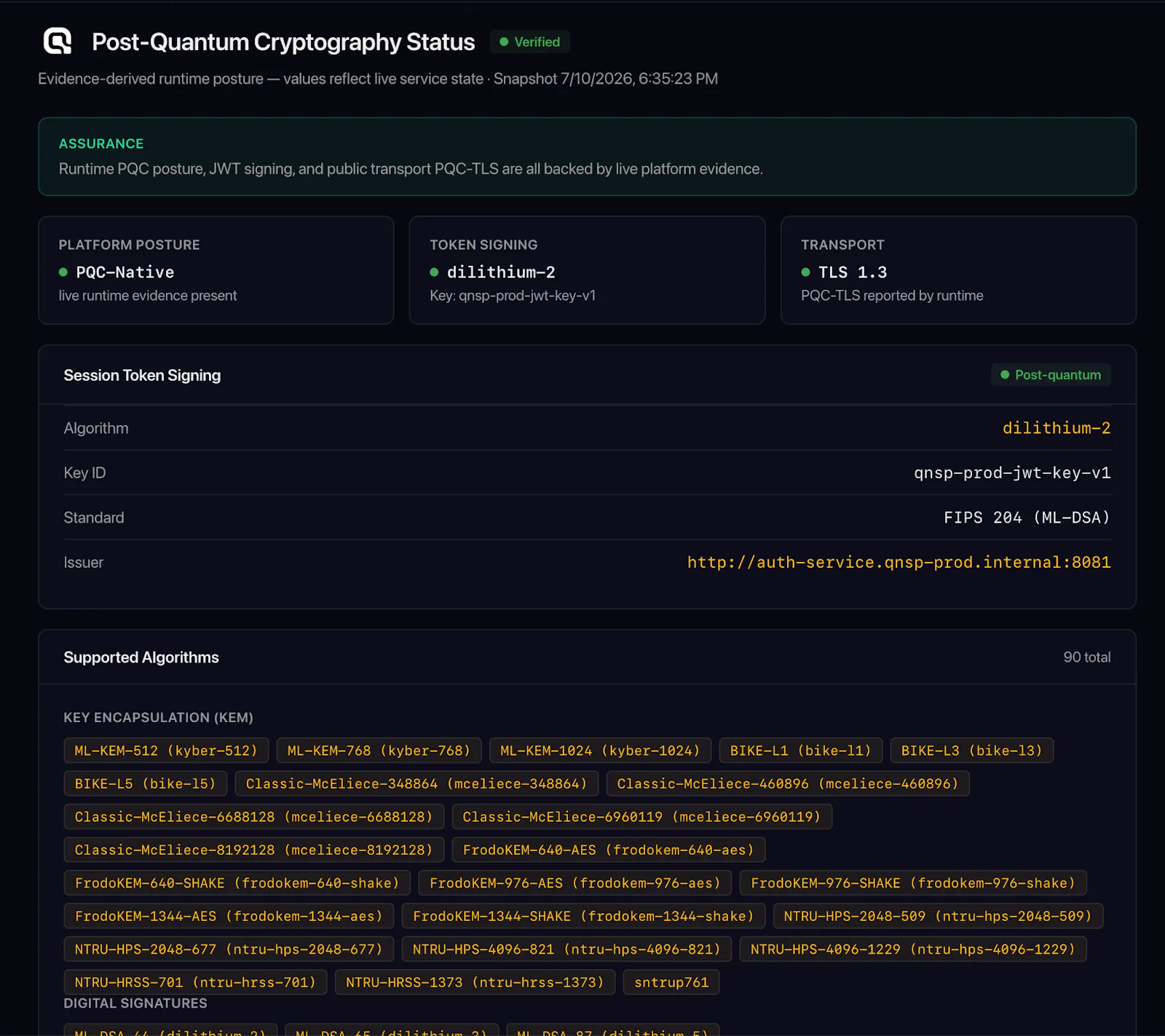Select the ML-KEM-768 (kyber-768) chip
Screen dimensions: 1165x1036
coord(379,751)
